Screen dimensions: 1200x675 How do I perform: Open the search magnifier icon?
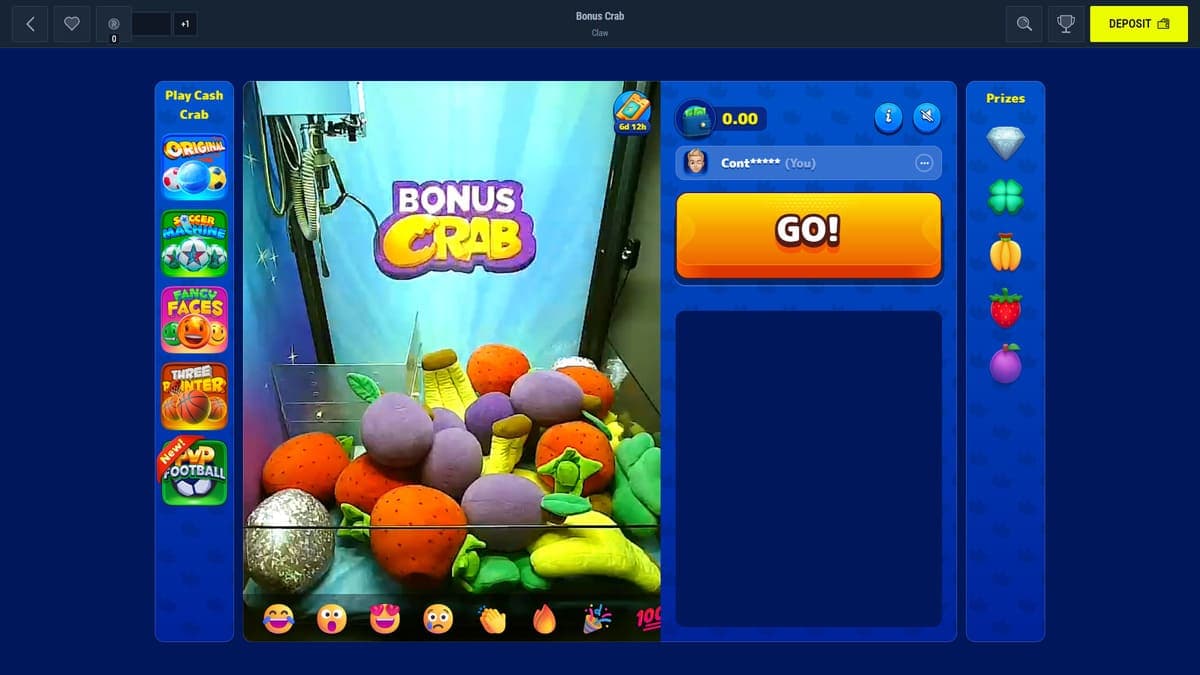(1024, 24)
